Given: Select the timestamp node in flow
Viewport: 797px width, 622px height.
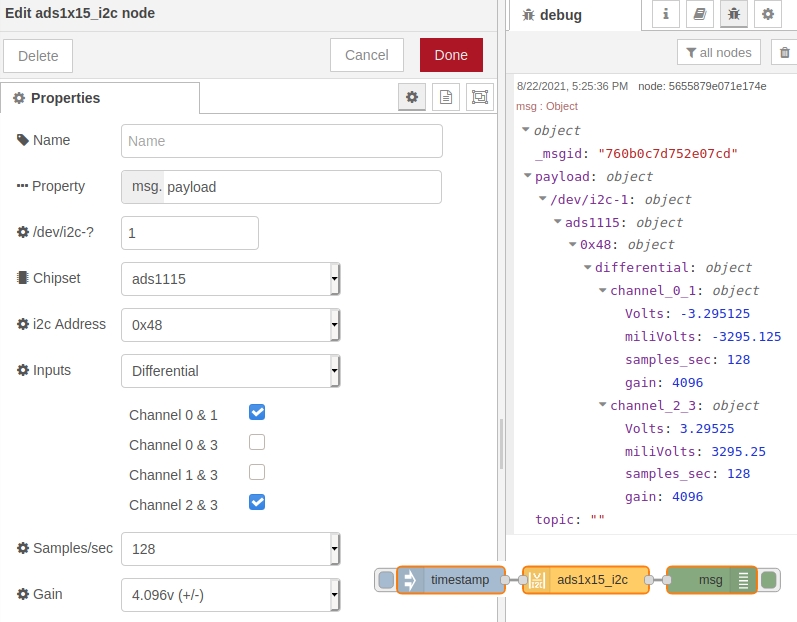Looking at the screenshot, I should pyautogui.click(x=451, y=580).
